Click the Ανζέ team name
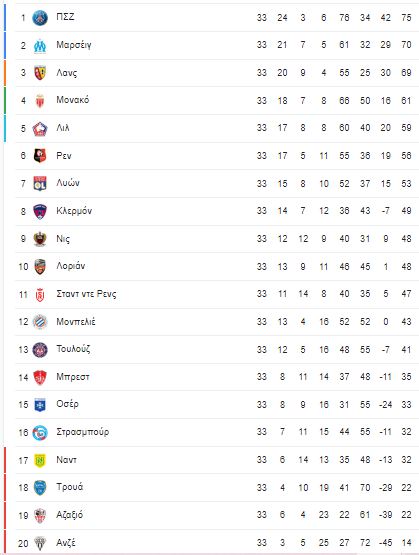The width and height of the screenshot is (419, 555). click(x=66, y=542)
